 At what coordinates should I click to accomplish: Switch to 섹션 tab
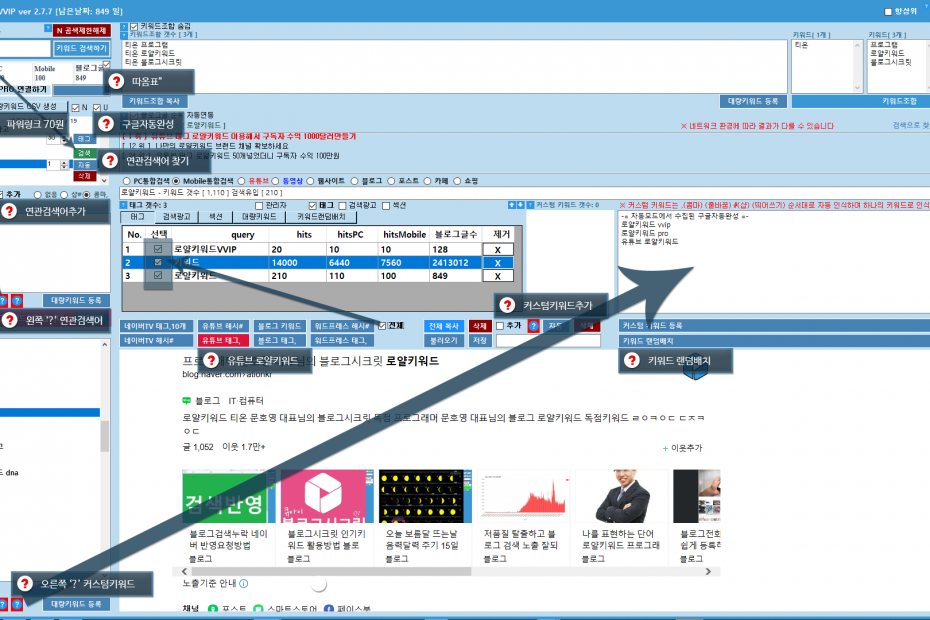(215, 217)
